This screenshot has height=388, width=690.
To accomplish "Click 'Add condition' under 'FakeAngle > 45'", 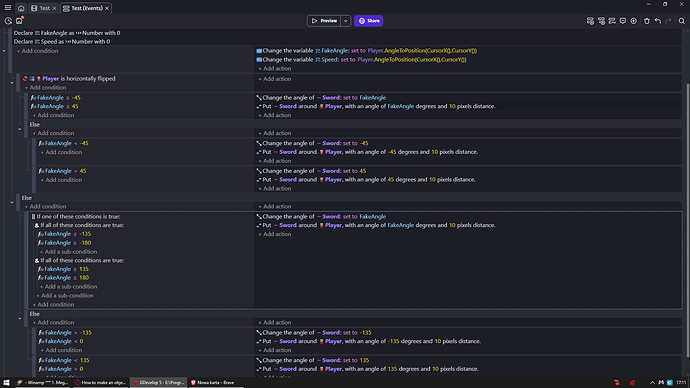I will (61, 180).
